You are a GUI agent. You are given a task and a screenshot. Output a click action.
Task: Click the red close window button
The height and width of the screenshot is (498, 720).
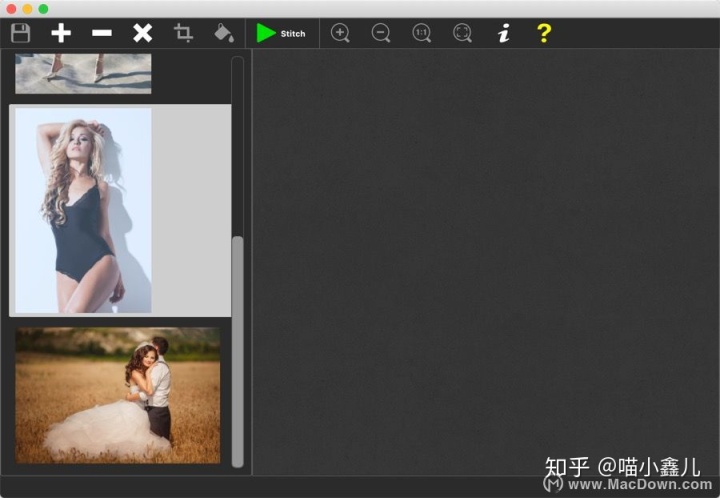[x=11, y=9]
